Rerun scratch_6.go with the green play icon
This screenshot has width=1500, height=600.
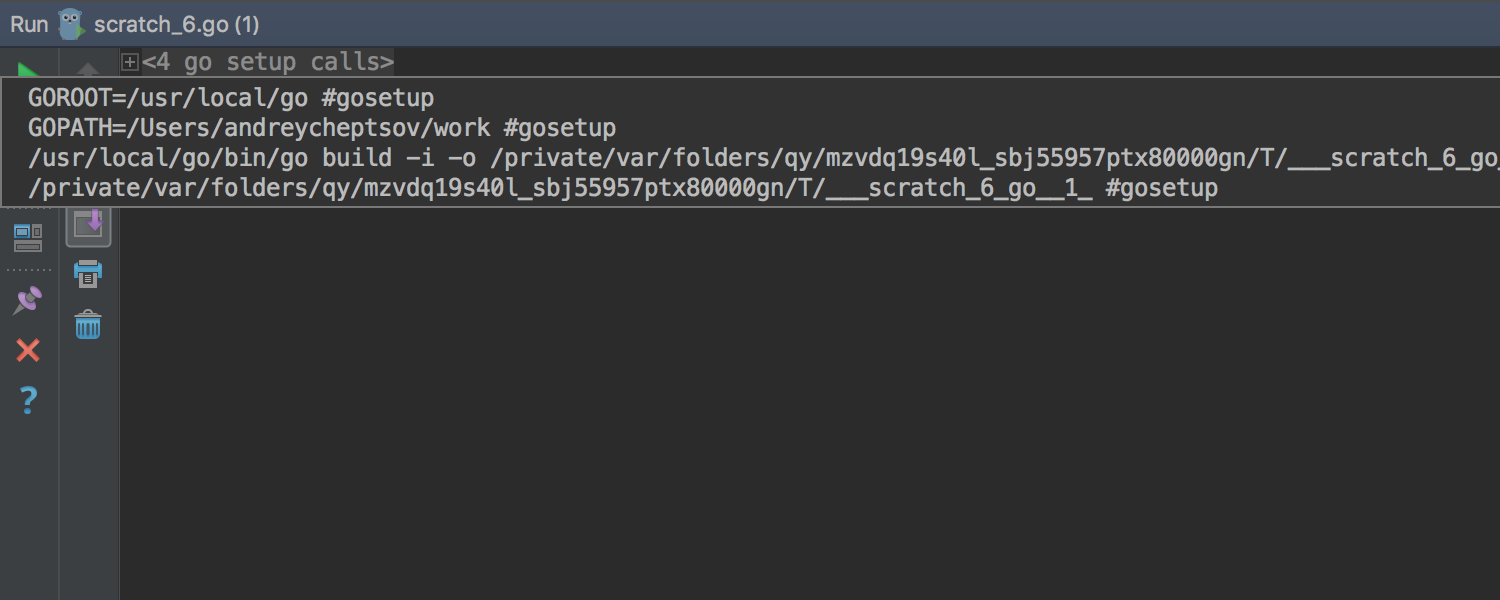pos(29,70)
